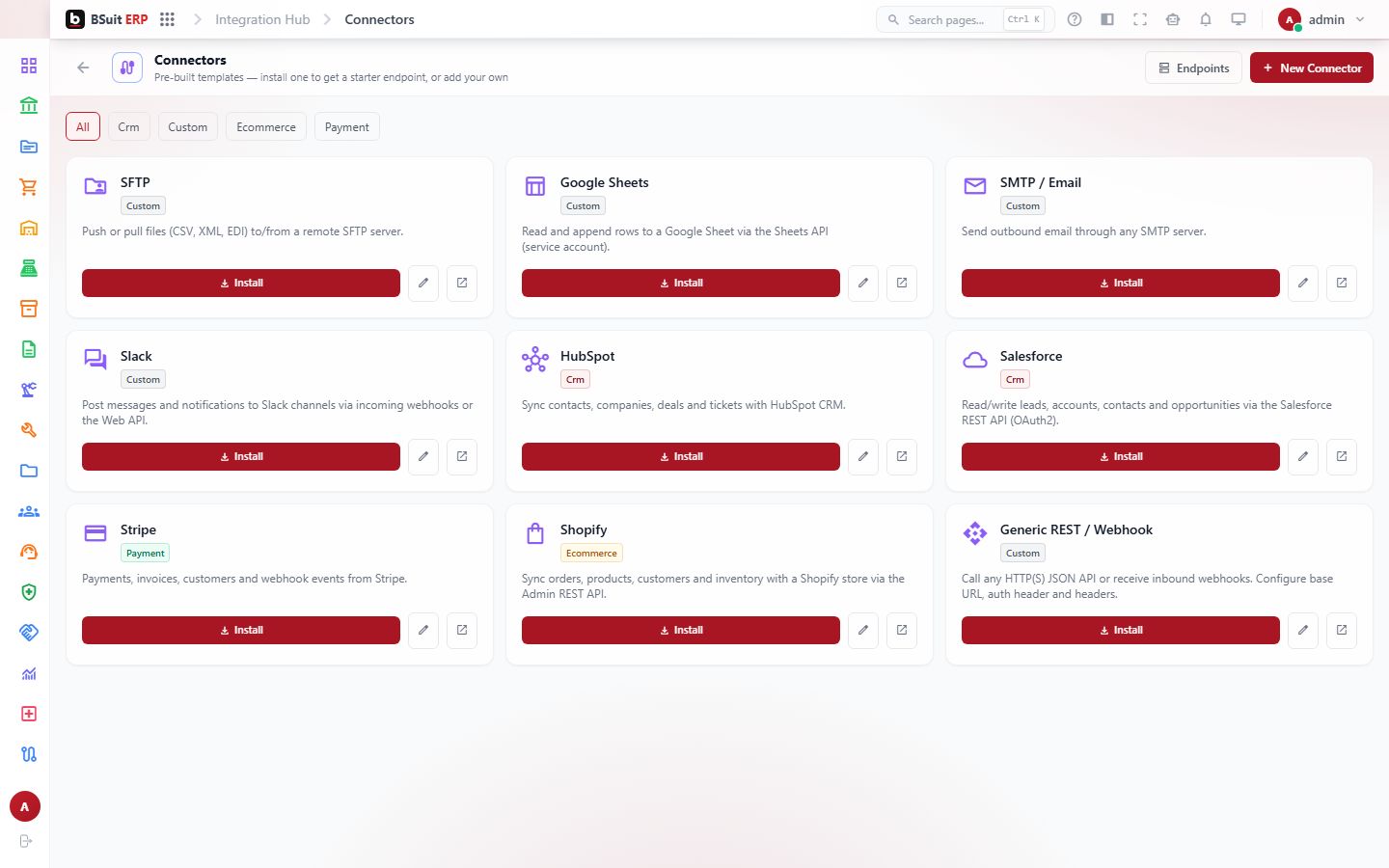This screenshot has width=1389, height=868.
Task: Focus the Search pages field
Action: point(965,19)
